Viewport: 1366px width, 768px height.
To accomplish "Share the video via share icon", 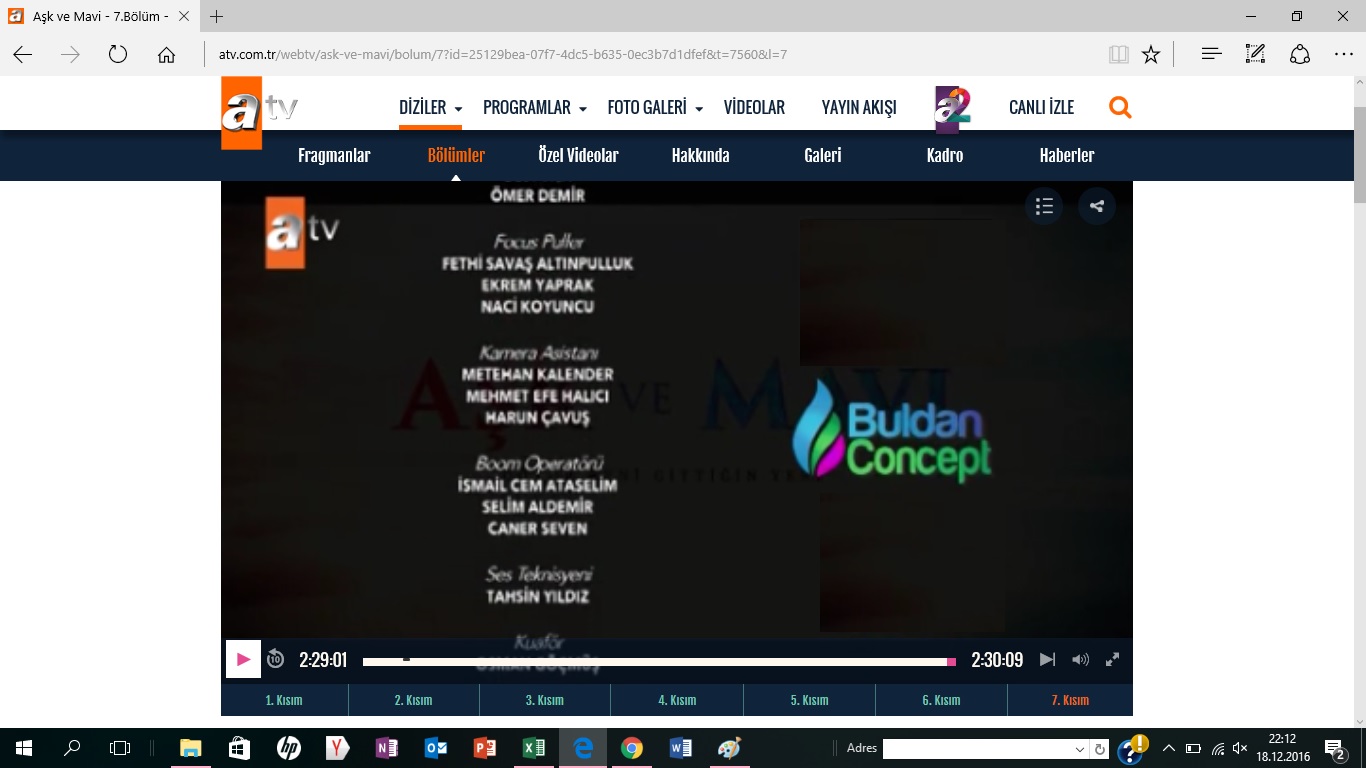I will click(1097, 206).
